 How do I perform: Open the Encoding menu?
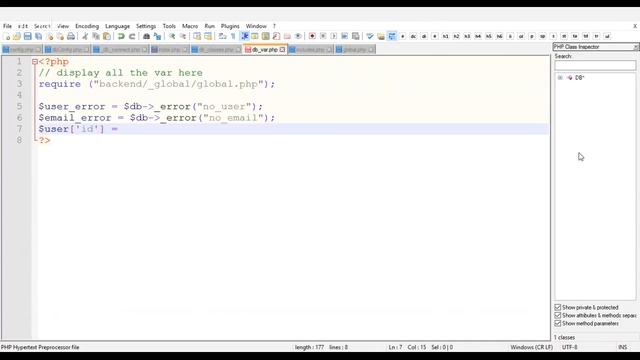point(87,26)
